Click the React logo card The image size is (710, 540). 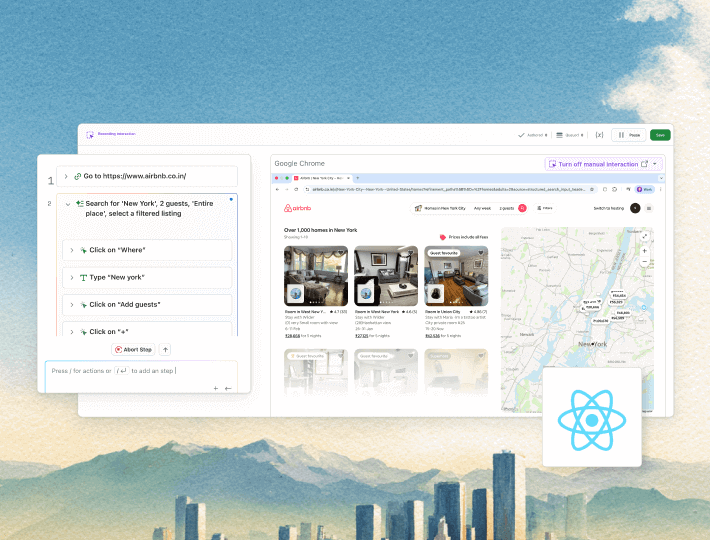(592, 417)
